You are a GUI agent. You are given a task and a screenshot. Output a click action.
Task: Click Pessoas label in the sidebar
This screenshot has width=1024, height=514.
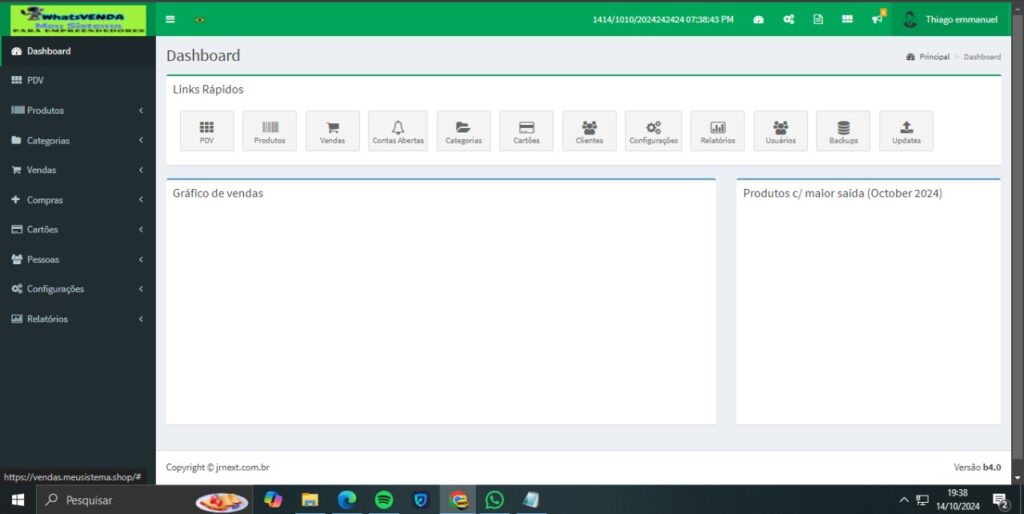43,259
